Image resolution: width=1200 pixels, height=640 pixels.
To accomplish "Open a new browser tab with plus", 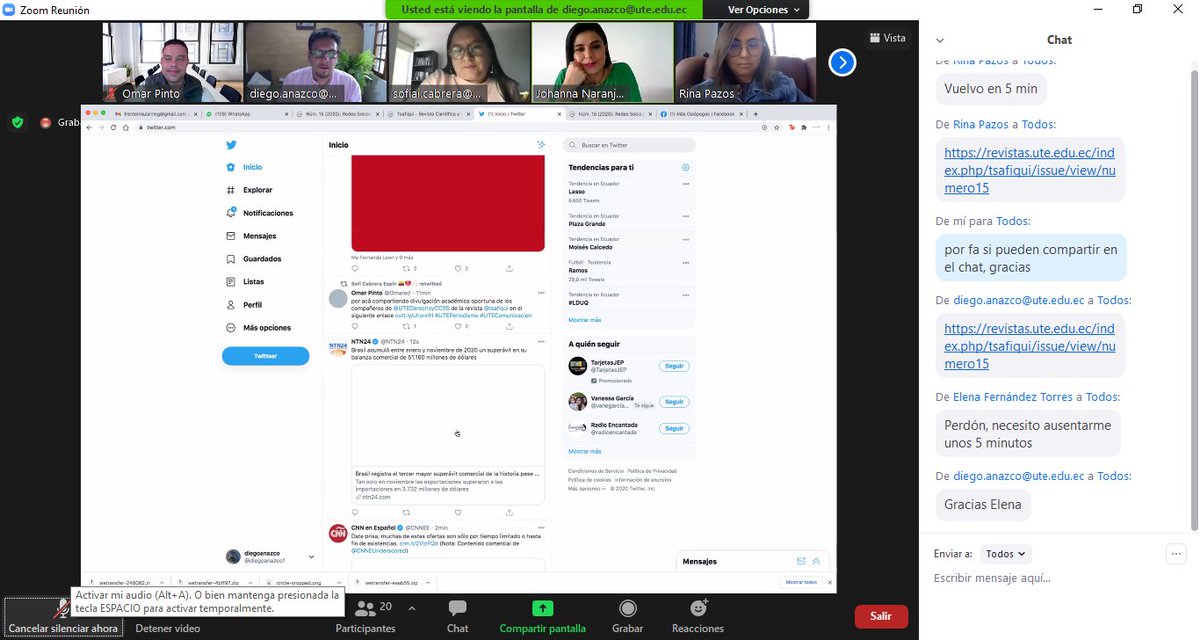I will click(x=754, y=115).
